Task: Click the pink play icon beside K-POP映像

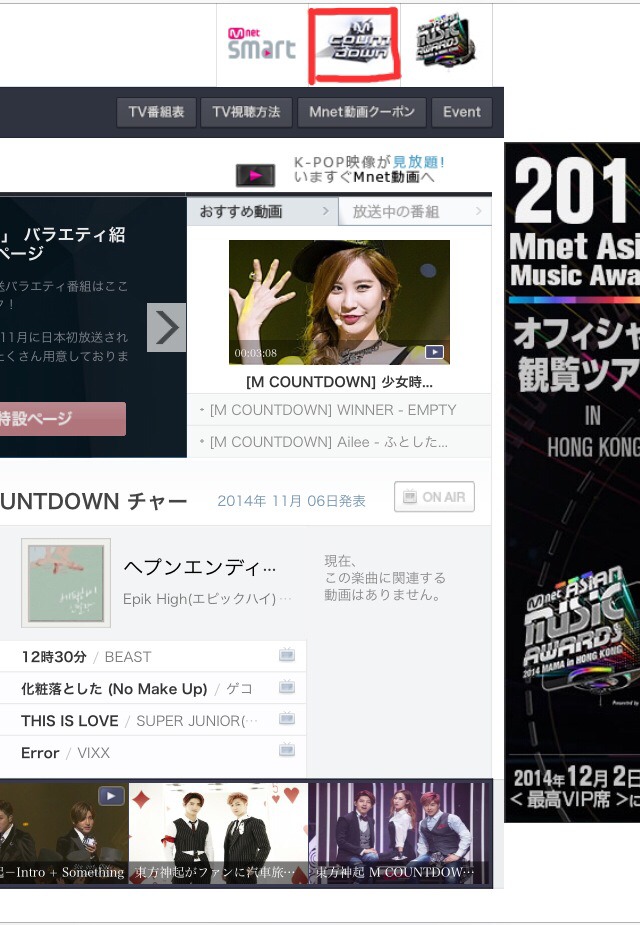Action: pyautogui.click(x=255, y=175)
